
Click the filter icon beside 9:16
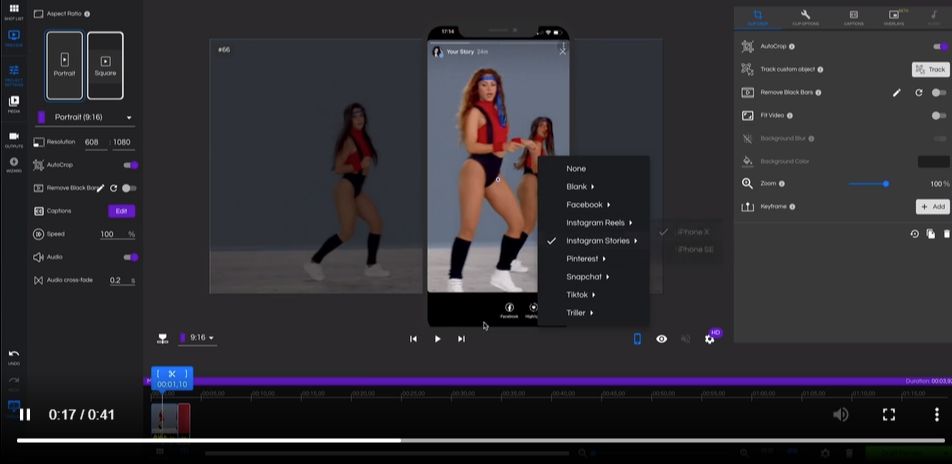[163, 338]
